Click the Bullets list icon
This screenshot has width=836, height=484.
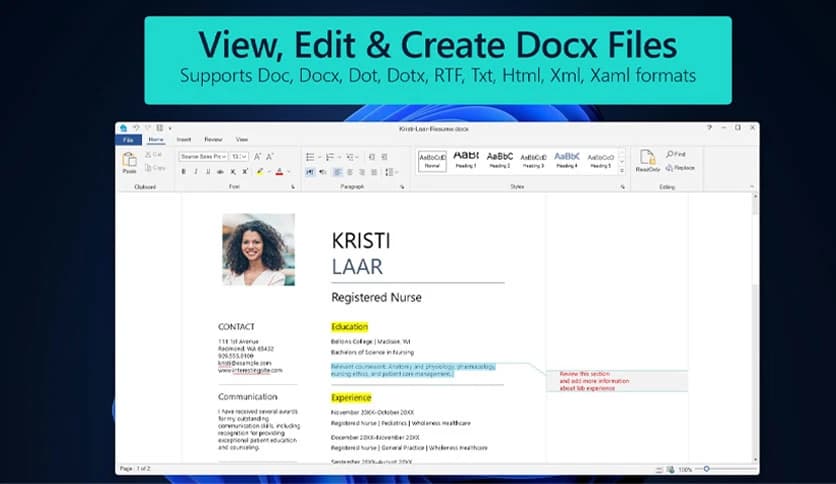click(310, 157)
